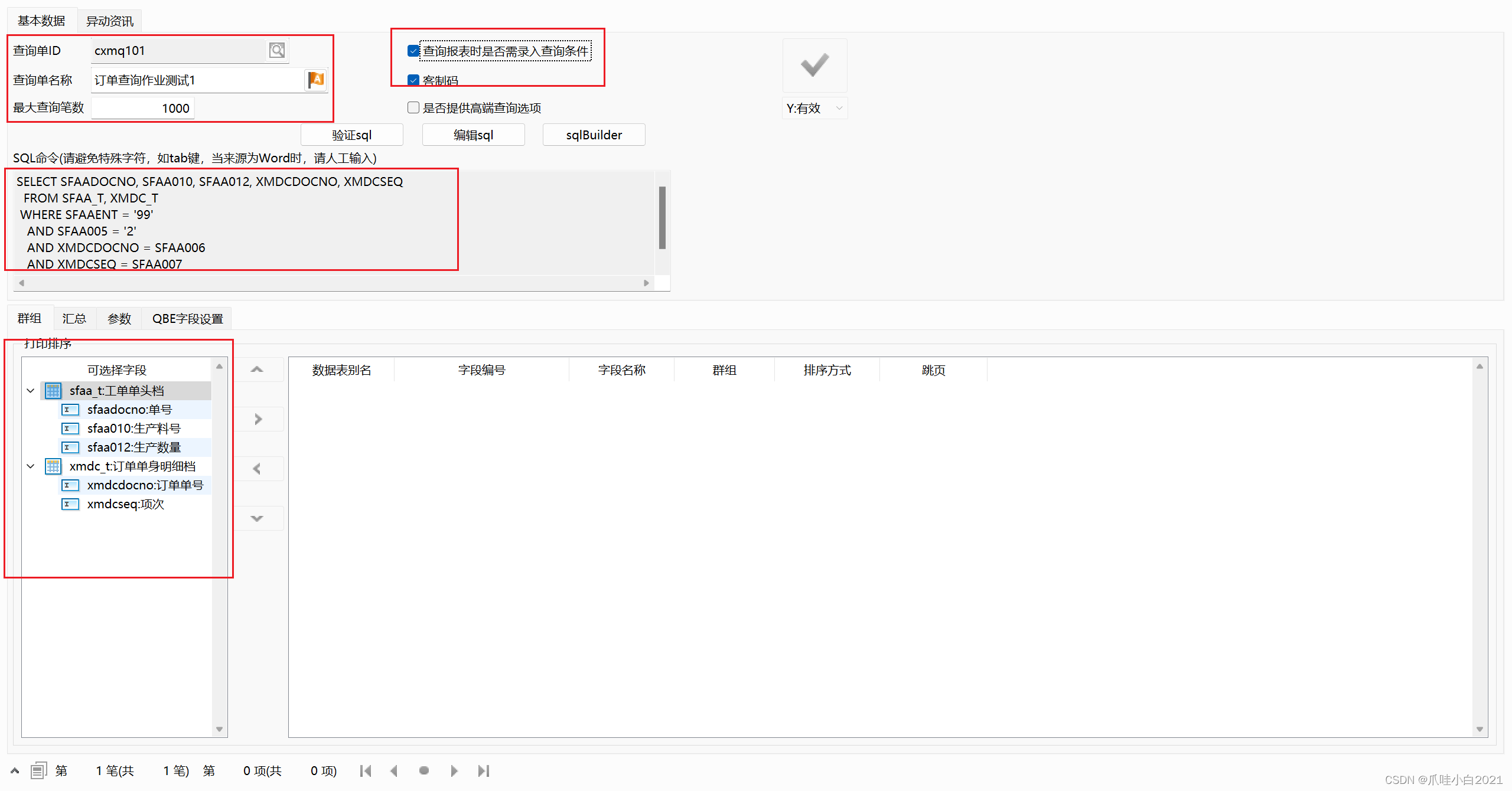This screenshot has width=1512, height=791.
Task: Open the 汇总 tab
Action: click(74, 319)
